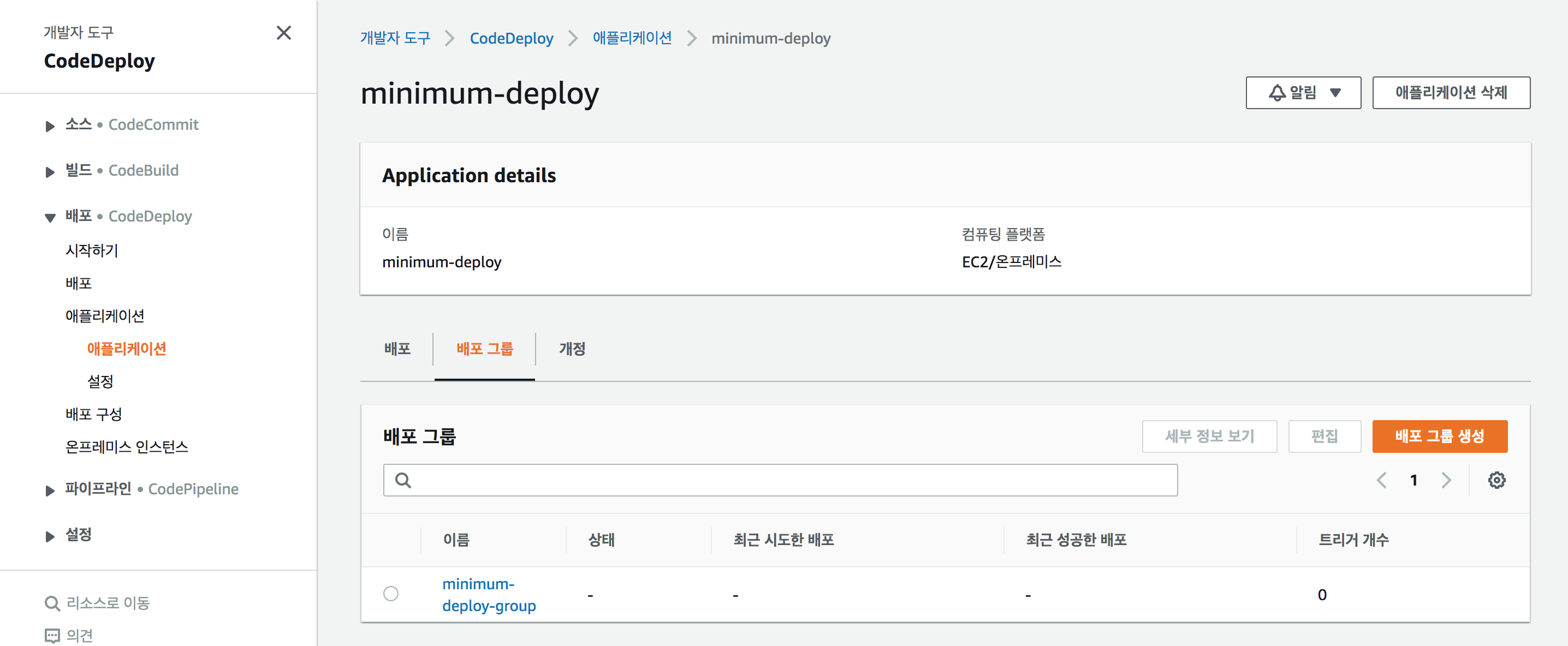Click 애플리케이션 삭제 button
The image size is (1568, 646).
click(1451, 92)
